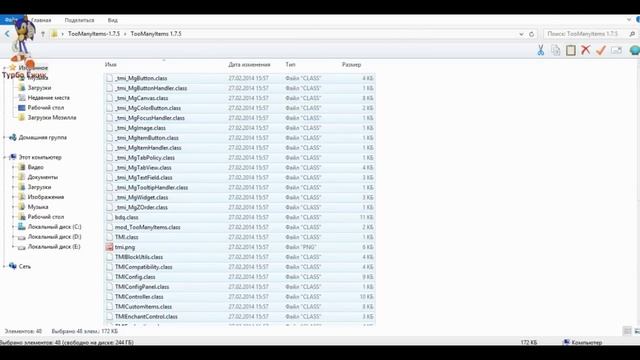Sort by the Имя column header

click(111, 64)
